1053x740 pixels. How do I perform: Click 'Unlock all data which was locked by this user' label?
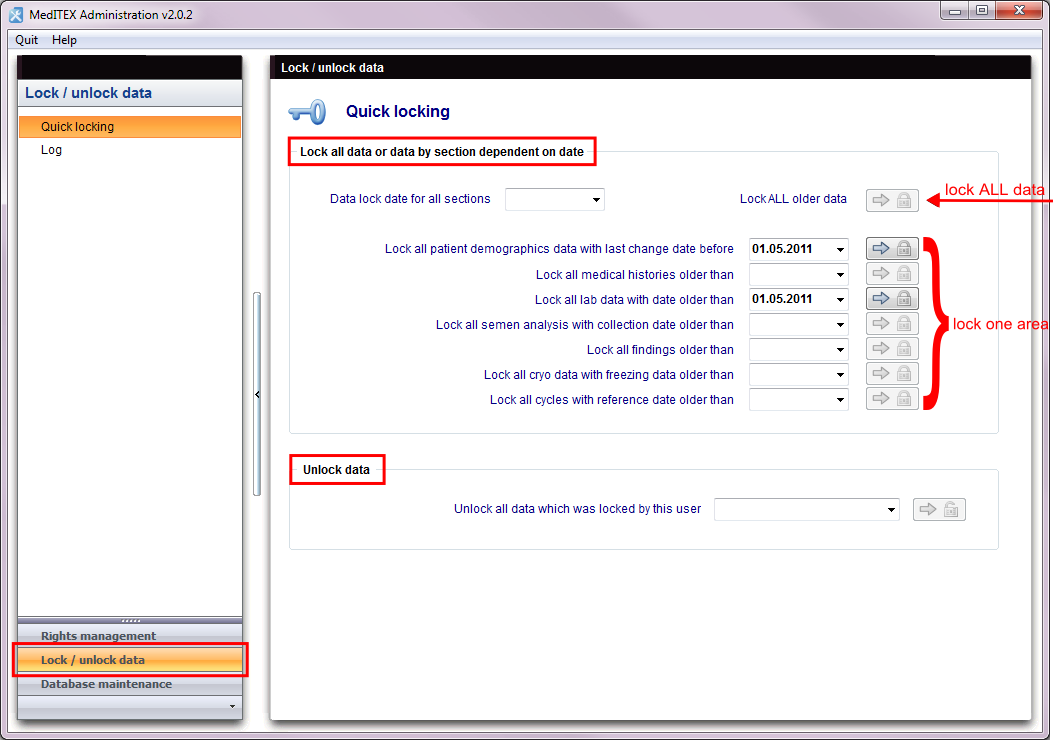tap(577, 508)
